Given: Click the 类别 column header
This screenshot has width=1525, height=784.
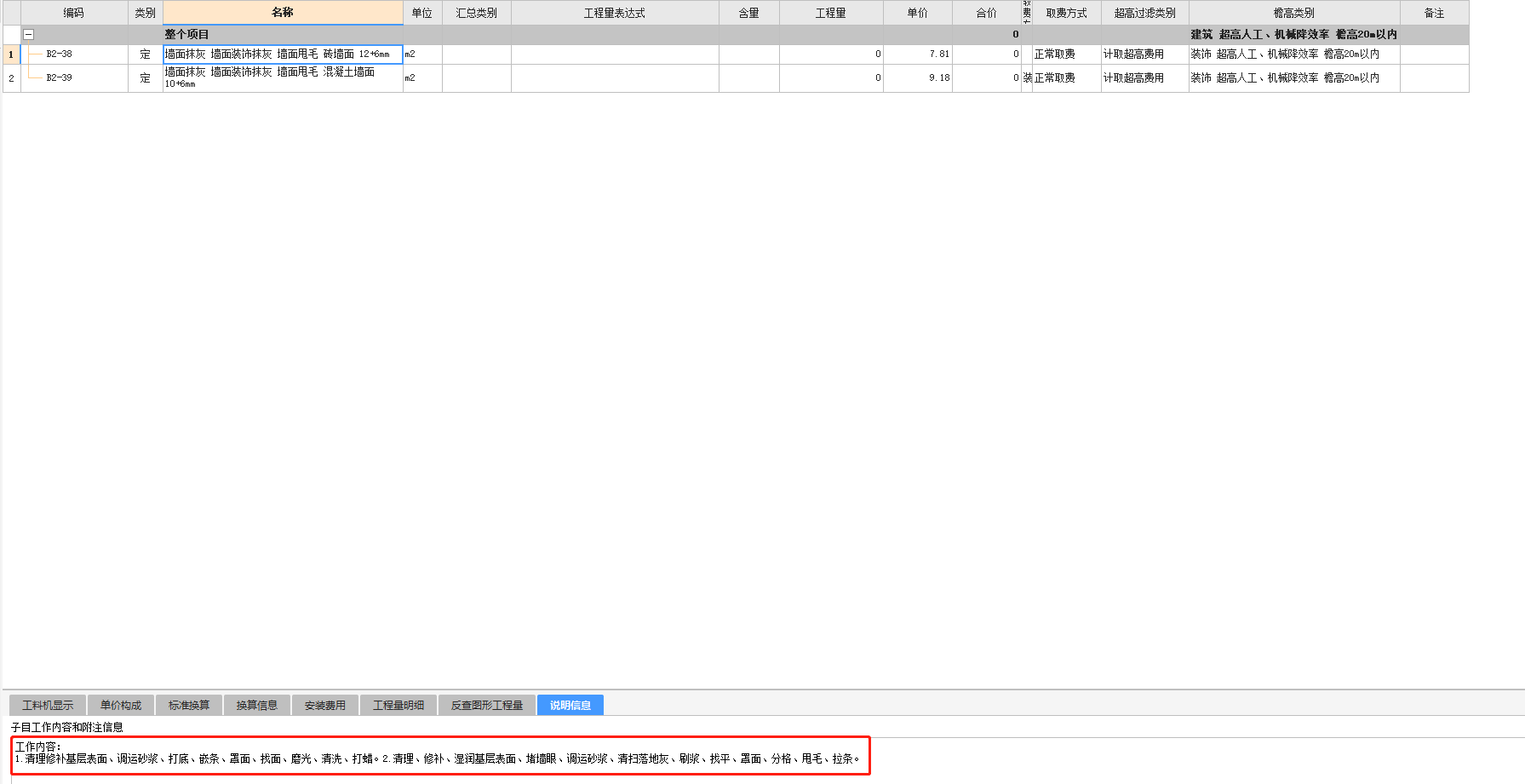Looking at the screenshot, I should [x=146, y=13].
